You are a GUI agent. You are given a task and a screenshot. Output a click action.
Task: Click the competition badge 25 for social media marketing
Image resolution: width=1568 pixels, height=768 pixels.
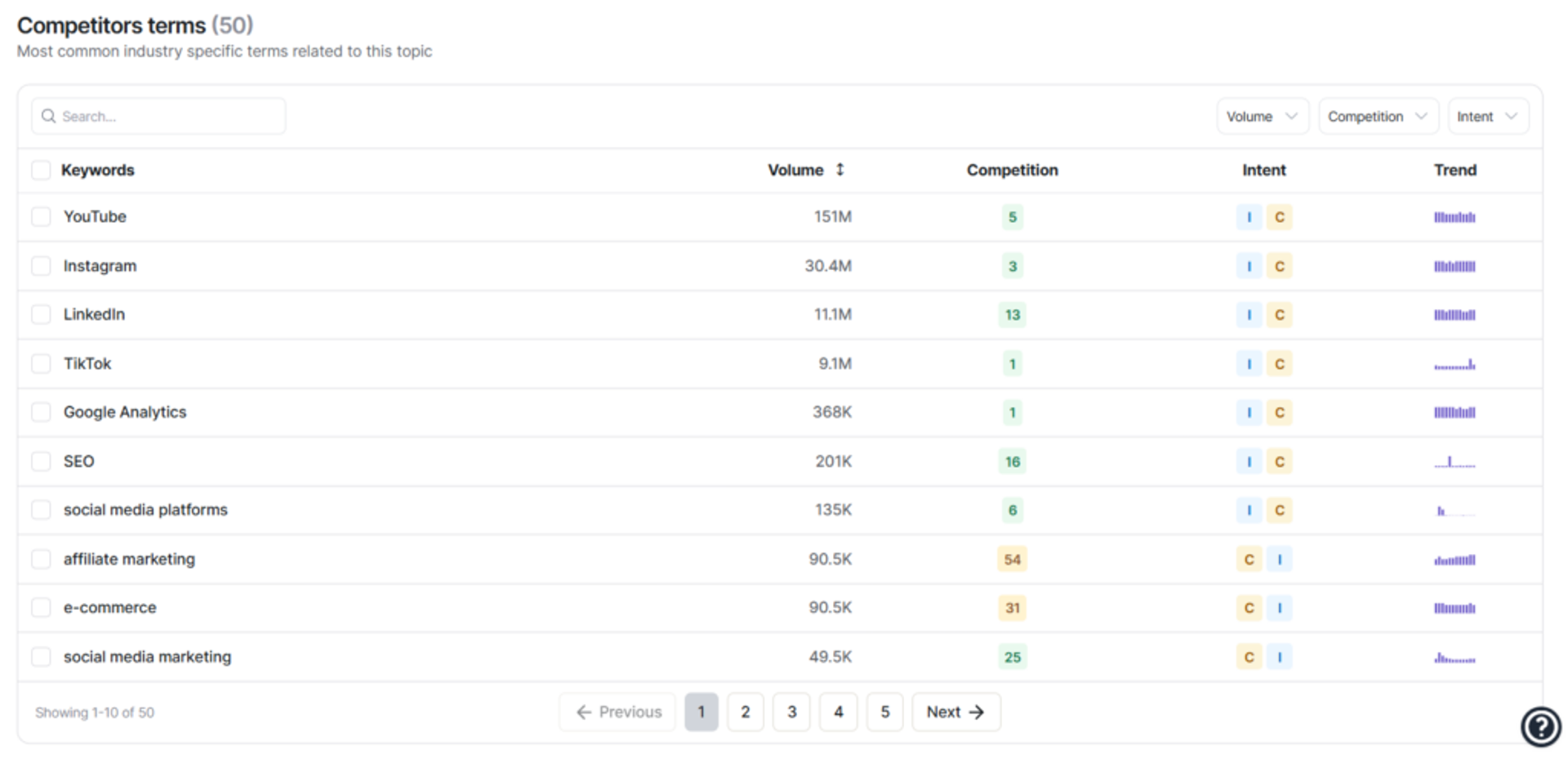coord(1013,657)
